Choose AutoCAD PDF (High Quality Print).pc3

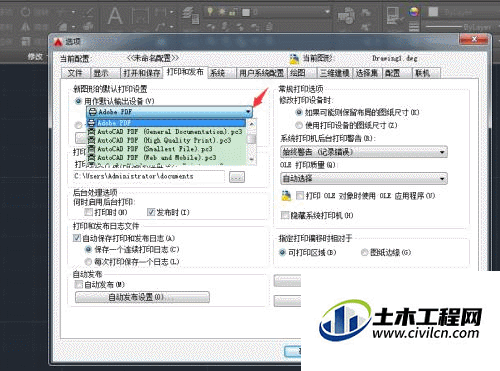167,140
